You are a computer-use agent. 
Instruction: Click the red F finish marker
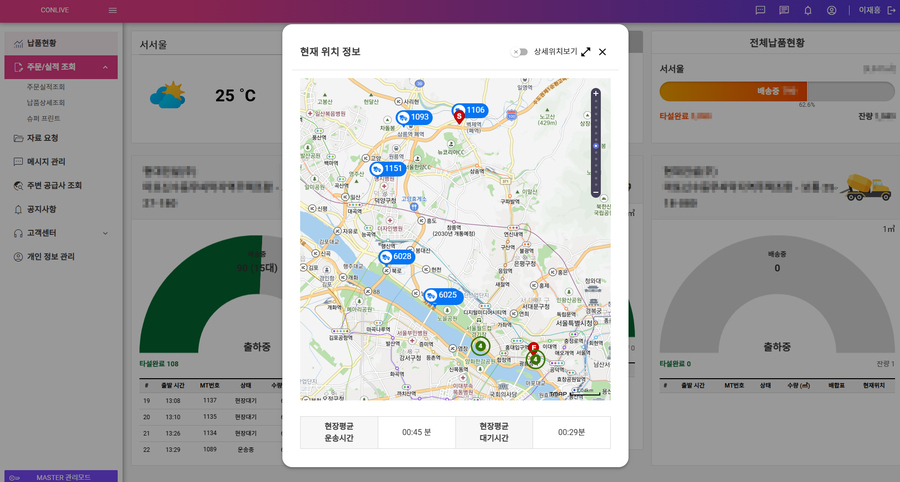point(534,346)
